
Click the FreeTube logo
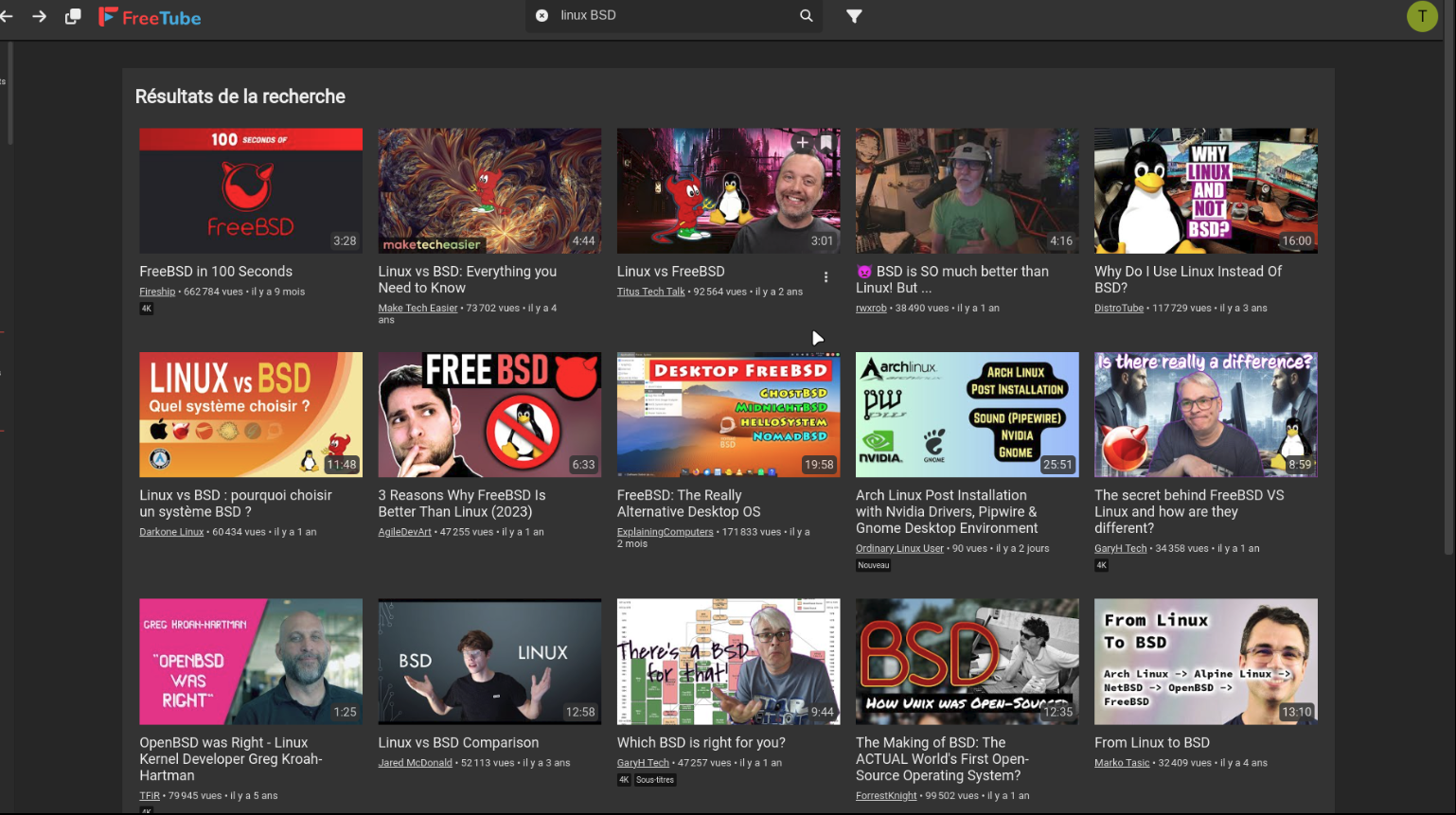150,17
